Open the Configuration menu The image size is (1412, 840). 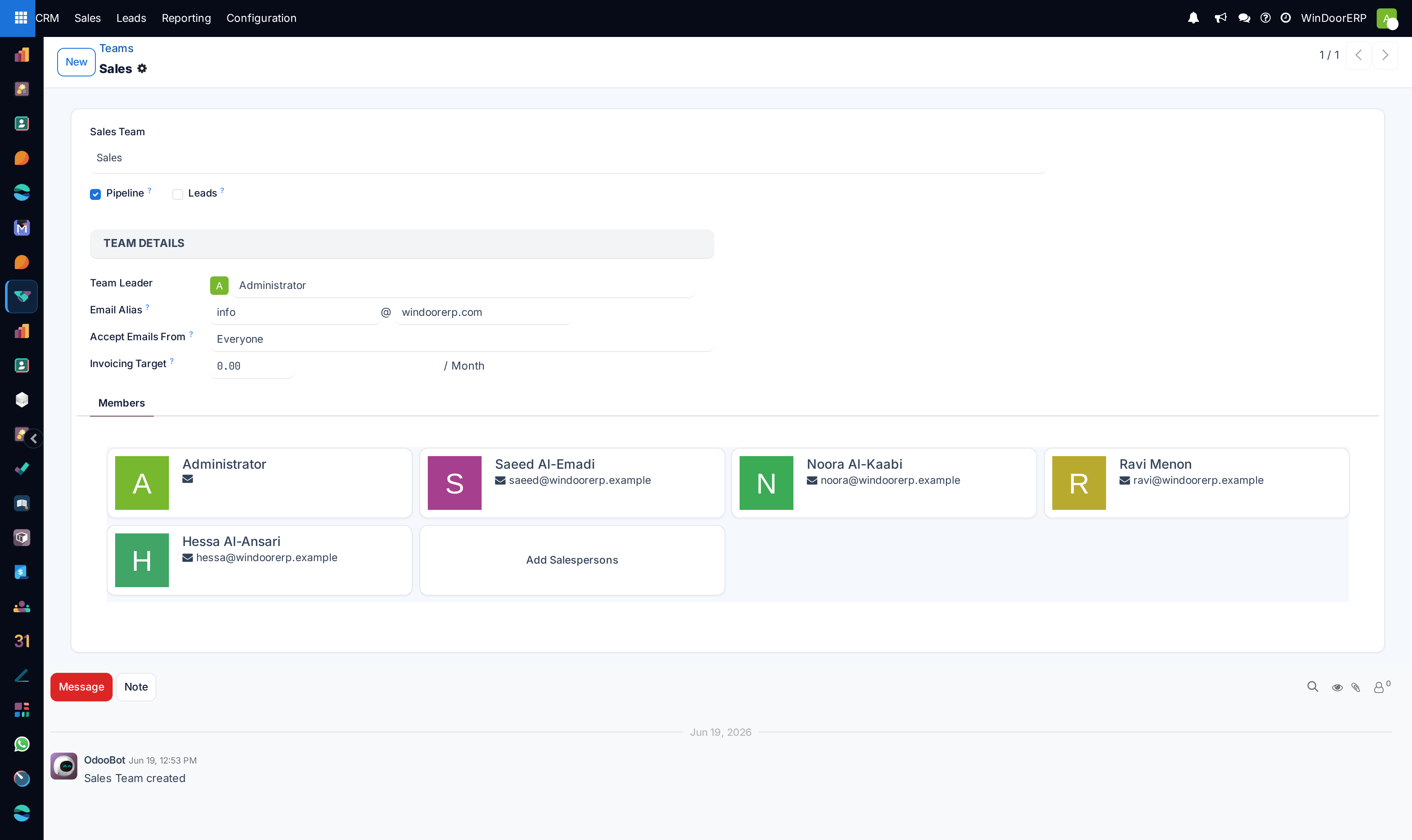pos(261,18)
